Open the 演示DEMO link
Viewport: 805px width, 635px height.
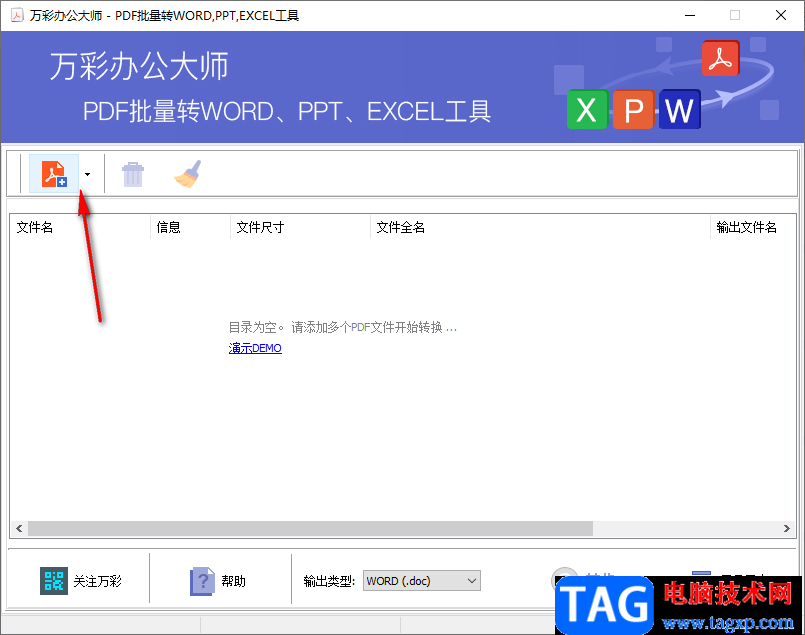tap(255, 348)
